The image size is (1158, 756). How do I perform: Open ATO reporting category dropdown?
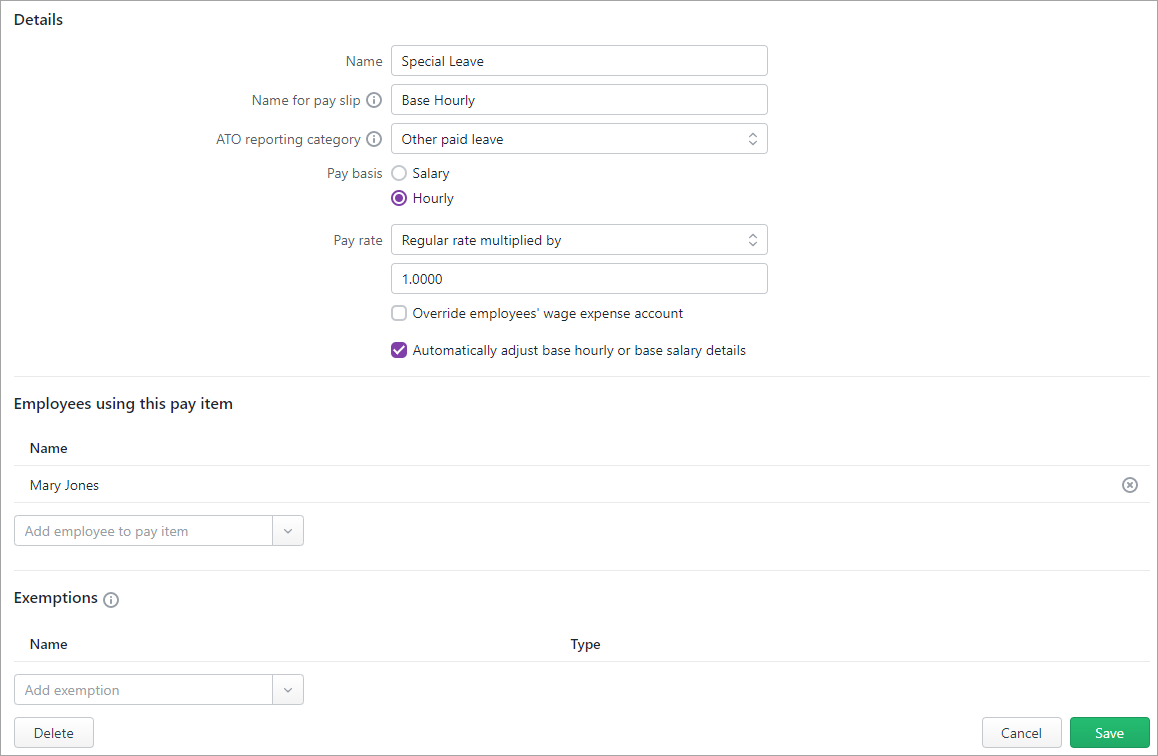point(579,139)
